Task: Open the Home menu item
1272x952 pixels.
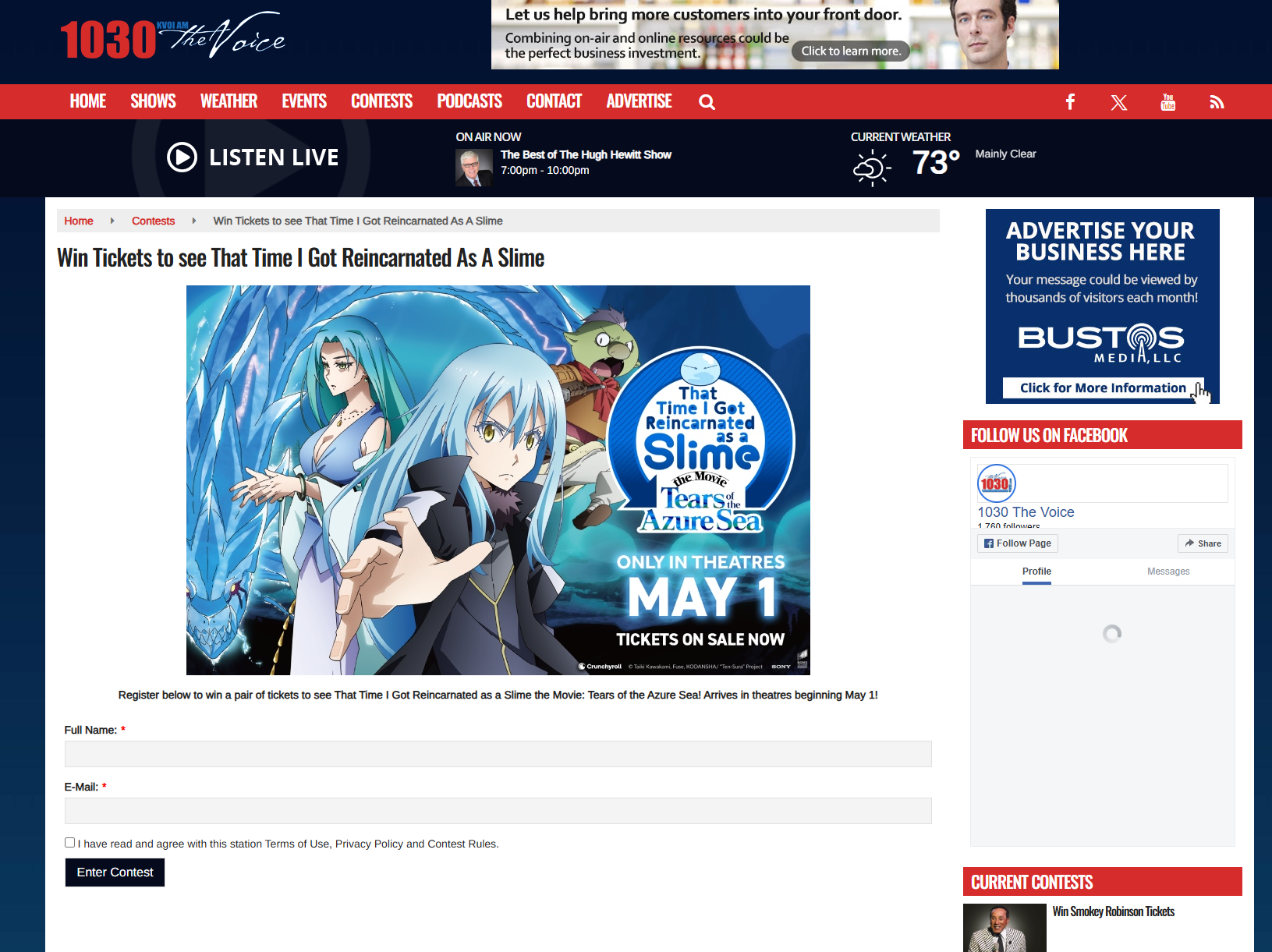Action: coord(88,101)
